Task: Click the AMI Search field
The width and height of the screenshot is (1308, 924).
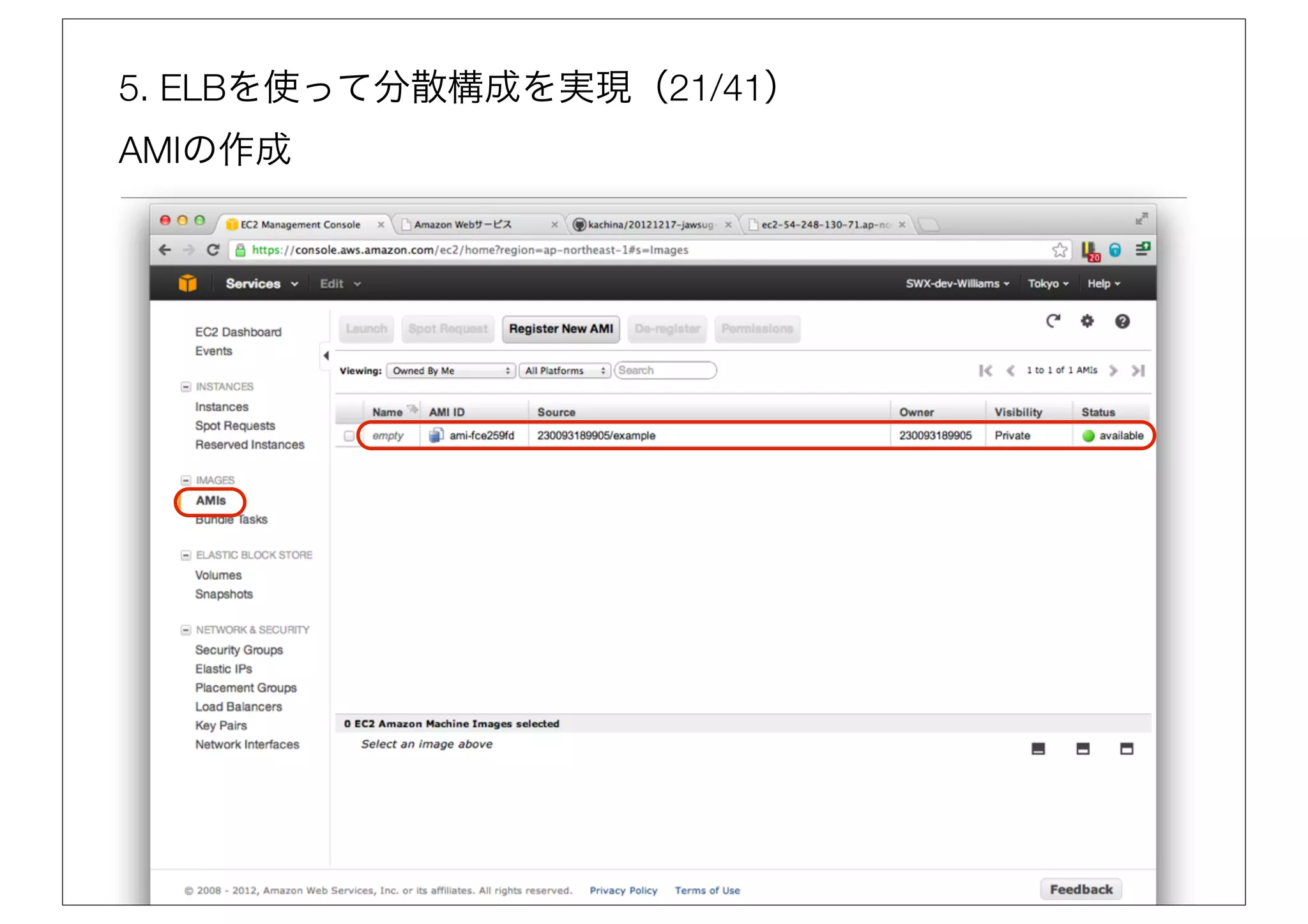Action: pyautogui.click(x=665, y=370)
